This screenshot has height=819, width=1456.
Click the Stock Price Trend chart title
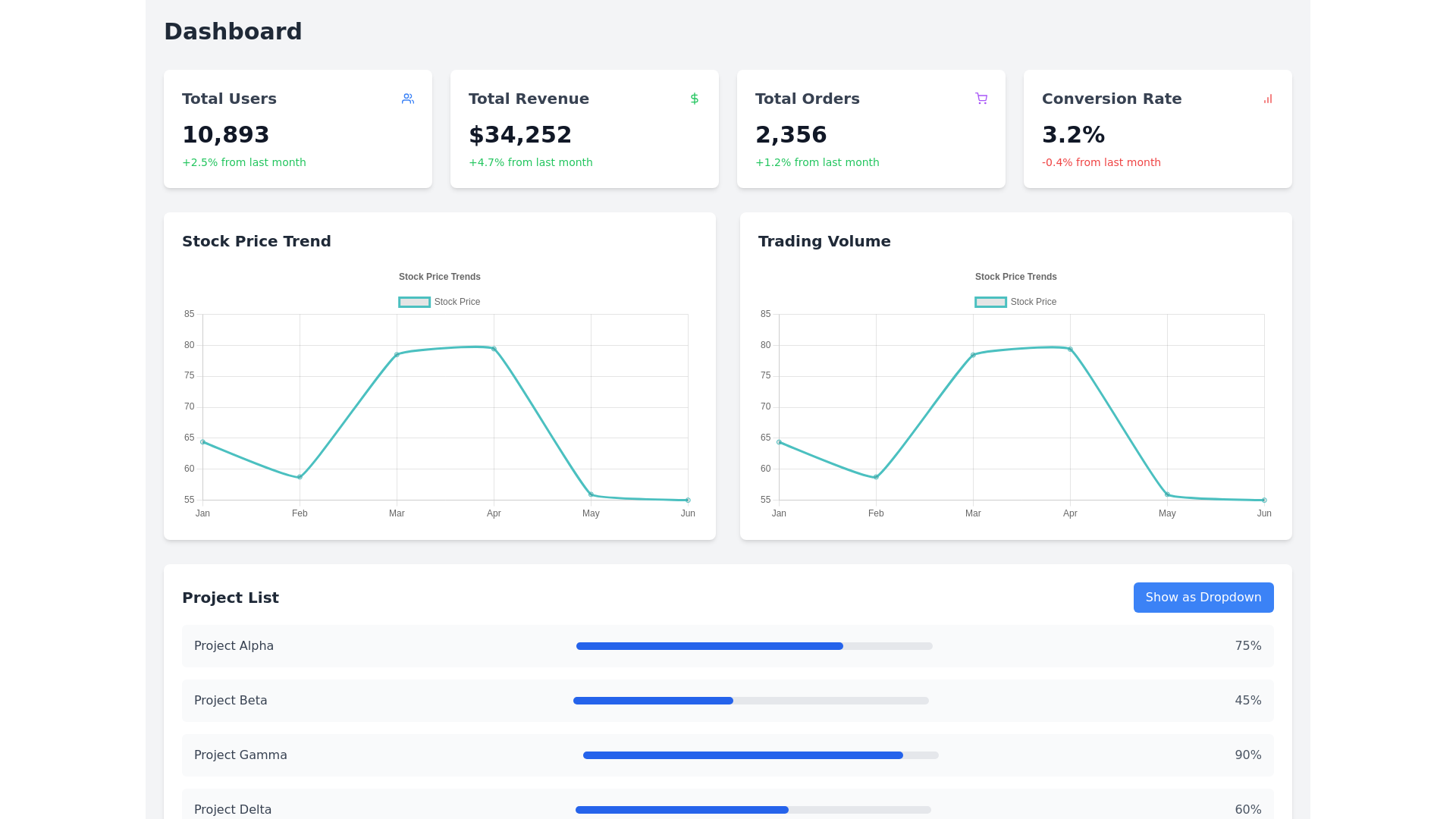(256, 241)
